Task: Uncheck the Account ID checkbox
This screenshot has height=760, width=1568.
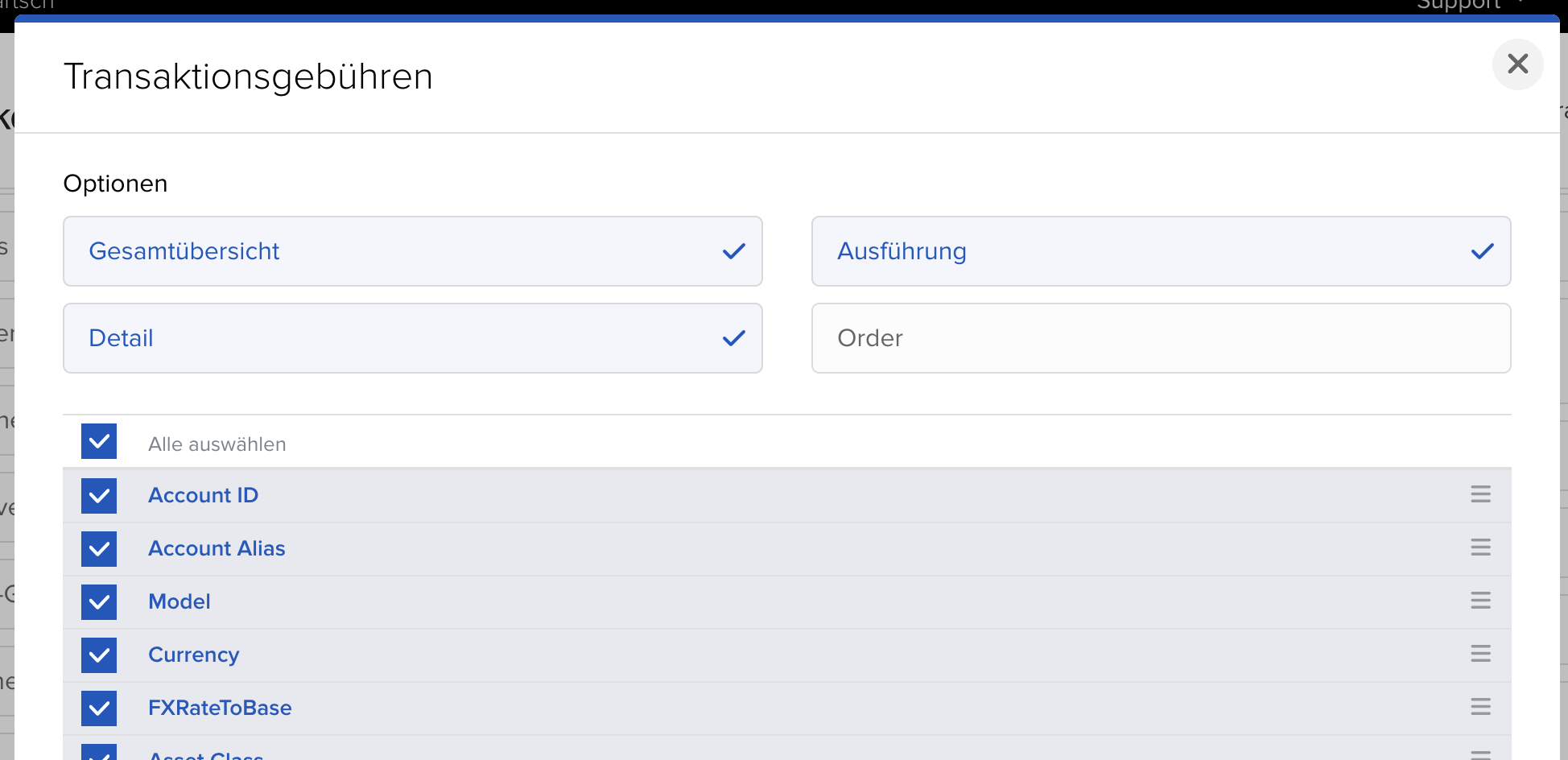Action: tap(99, 496)
